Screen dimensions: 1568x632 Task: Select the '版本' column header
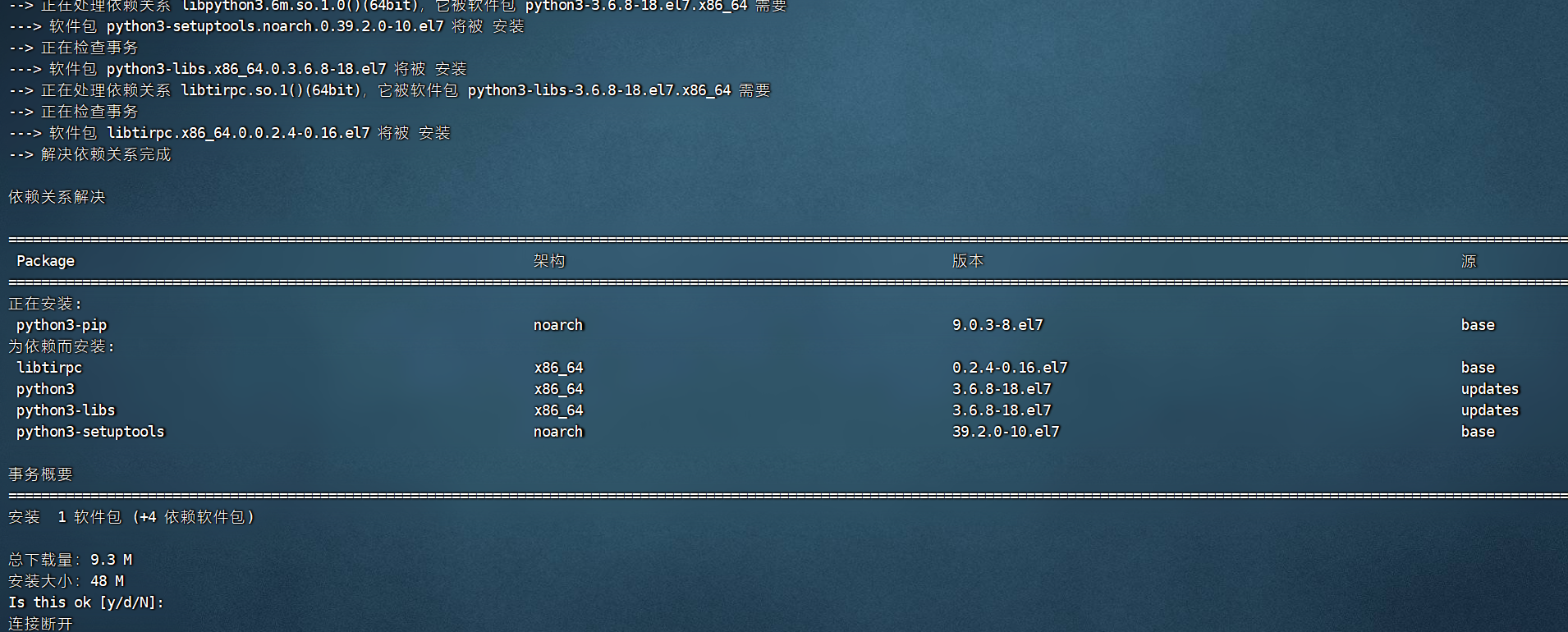(x=968, y=261)
